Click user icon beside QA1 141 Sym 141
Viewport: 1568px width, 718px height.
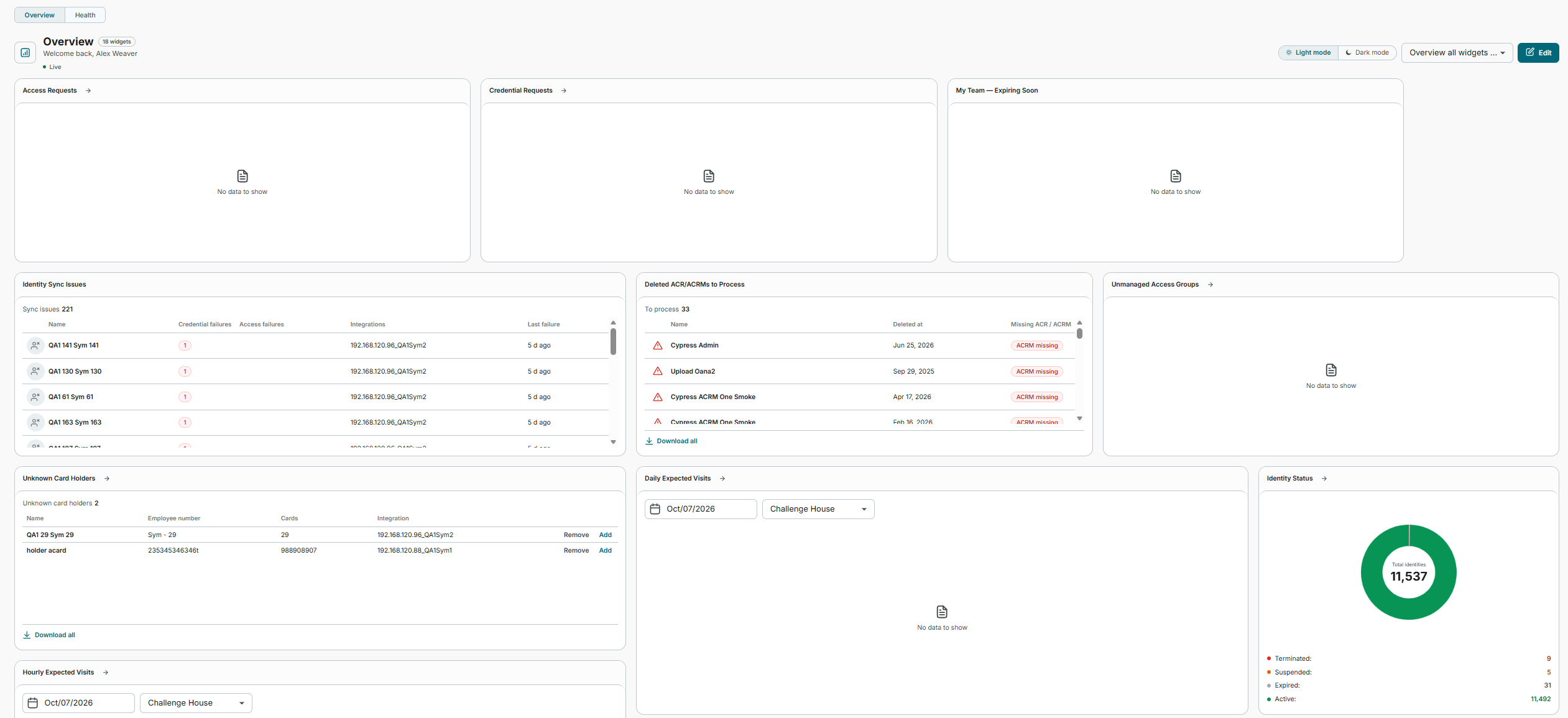(35, 346)
